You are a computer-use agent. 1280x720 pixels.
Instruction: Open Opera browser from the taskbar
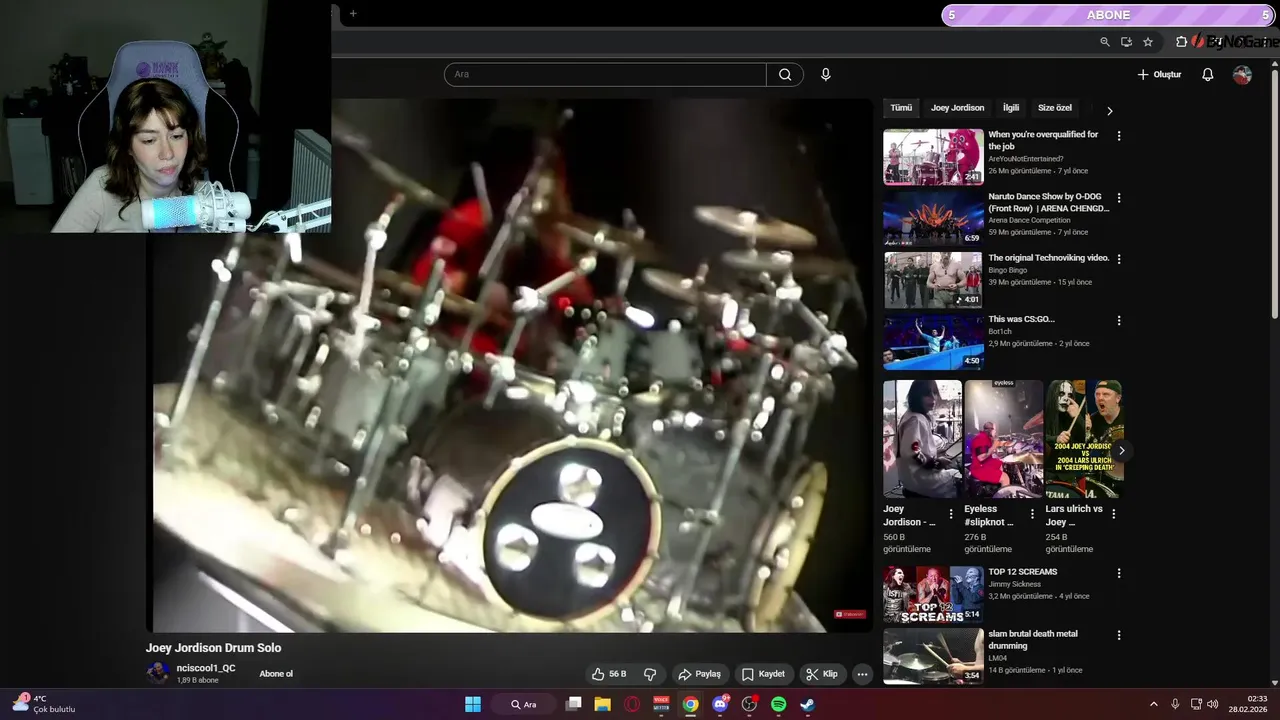(x=631, y=704)
